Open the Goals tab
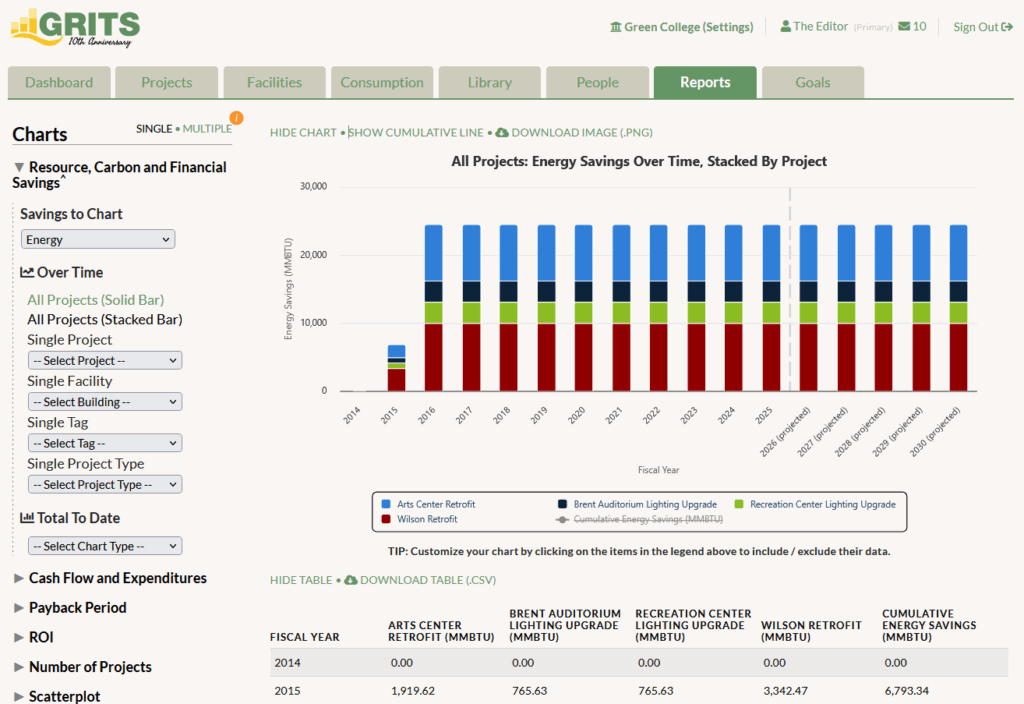1024x704 pixels. pos(812,83)
